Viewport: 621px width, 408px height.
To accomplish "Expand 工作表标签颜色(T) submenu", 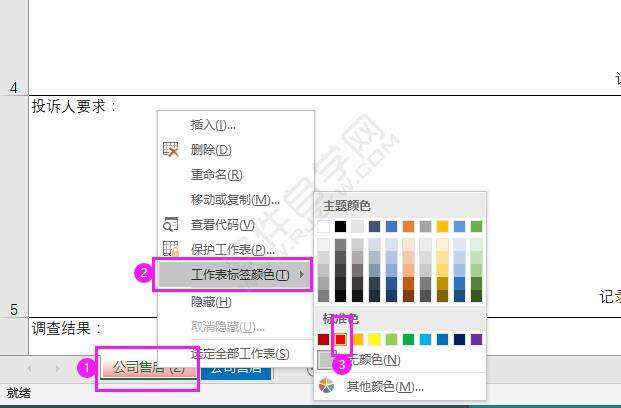I will (233, 275).
